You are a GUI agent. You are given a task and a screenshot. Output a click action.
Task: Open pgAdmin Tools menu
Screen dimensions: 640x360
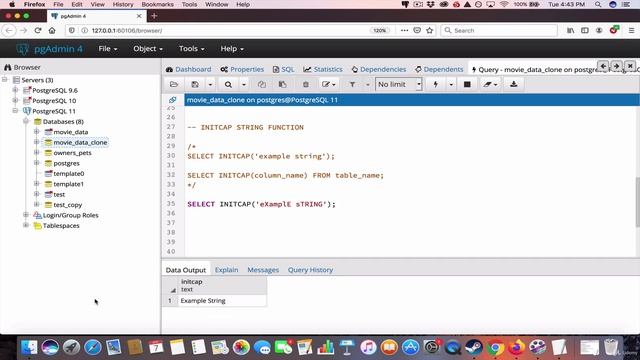[191, 49]
